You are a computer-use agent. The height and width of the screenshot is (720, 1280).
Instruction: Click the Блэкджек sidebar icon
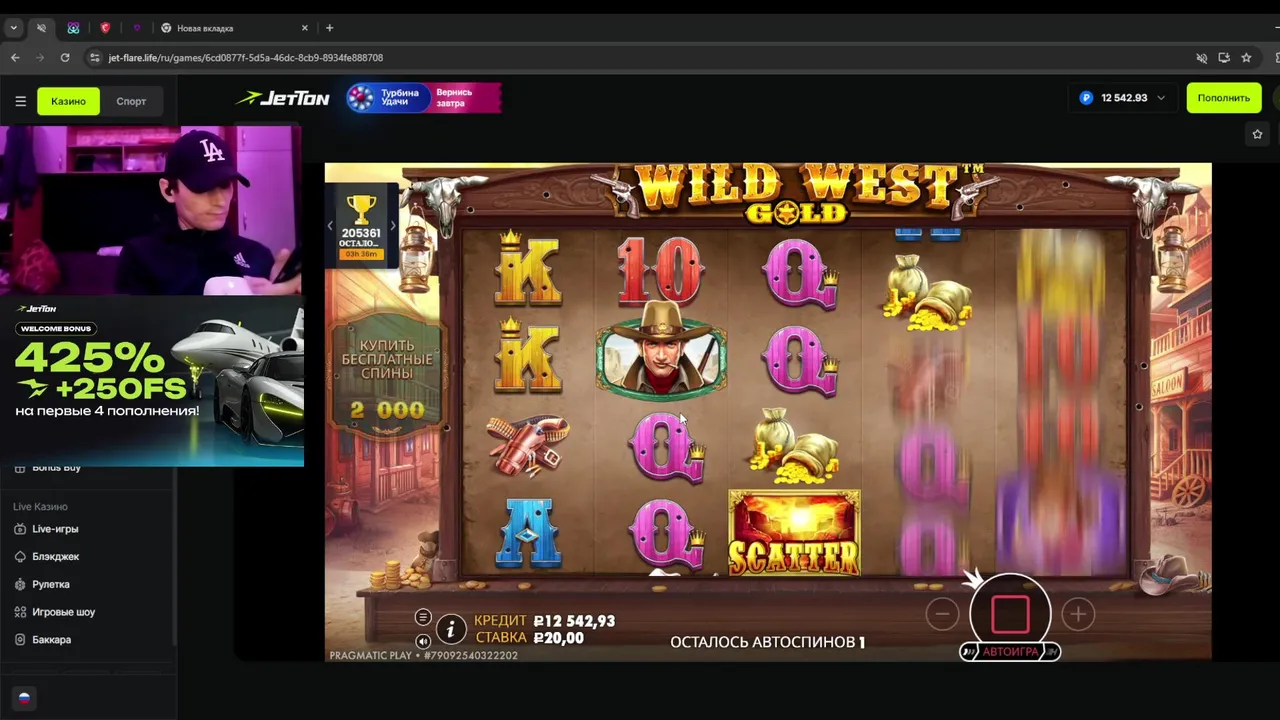pyautogui.click(x=20, y=557)
